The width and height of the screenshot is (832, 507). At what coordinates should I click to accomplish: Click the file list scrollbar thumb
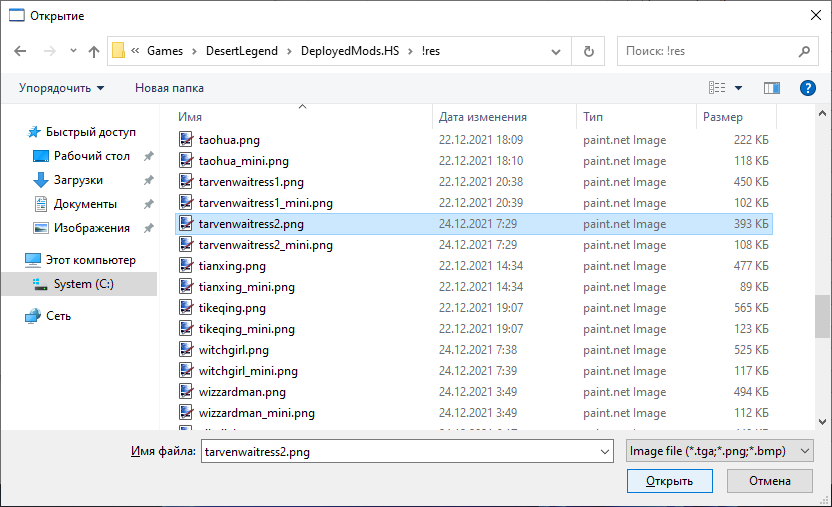[822, 316]
